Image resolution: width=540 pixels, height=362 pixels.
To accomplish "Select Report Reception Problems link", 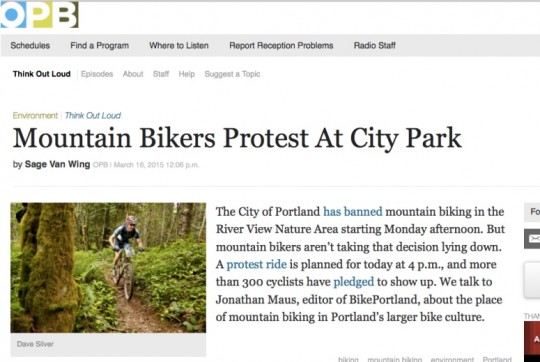I will tap(281, 45).
